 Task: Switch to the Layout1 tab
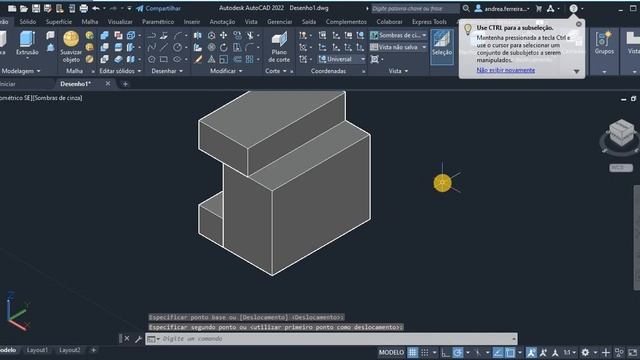click(x=37, y=350)
